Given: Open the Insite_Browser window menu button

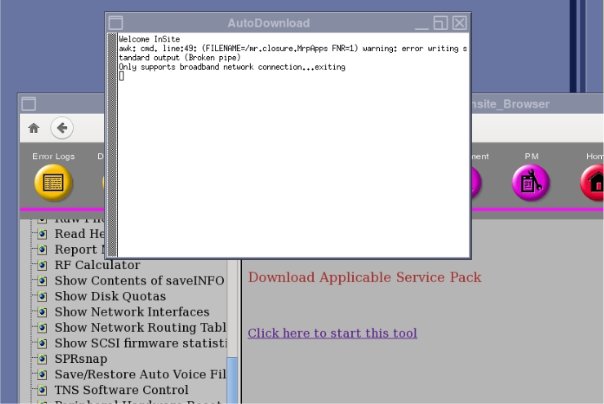Looking at the screenshot, I should point(29,104).
